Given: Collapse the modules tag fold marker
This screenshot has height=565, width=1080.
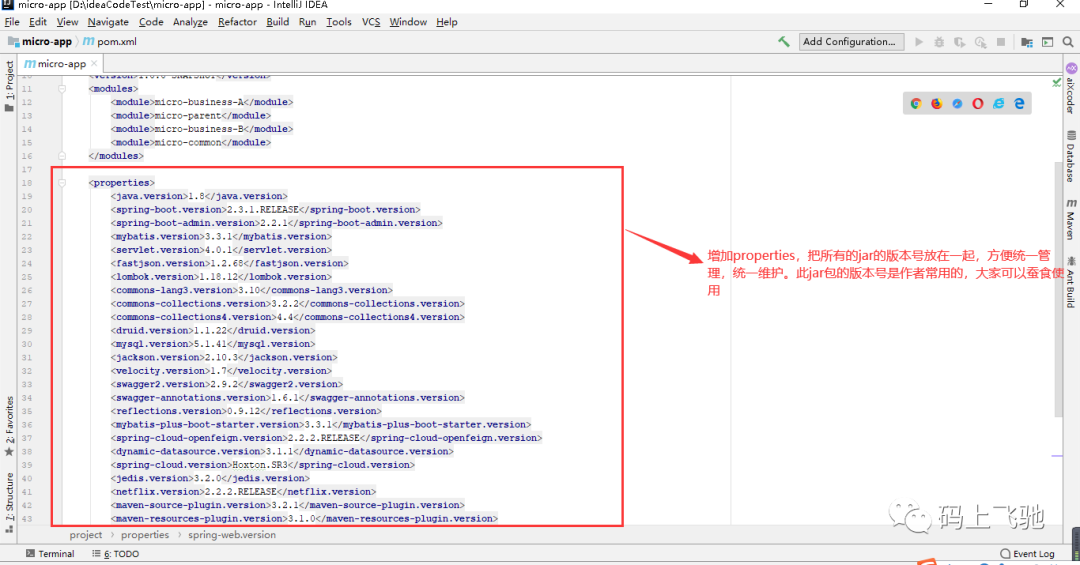Looking at the screenshot, I should point(62,89).
